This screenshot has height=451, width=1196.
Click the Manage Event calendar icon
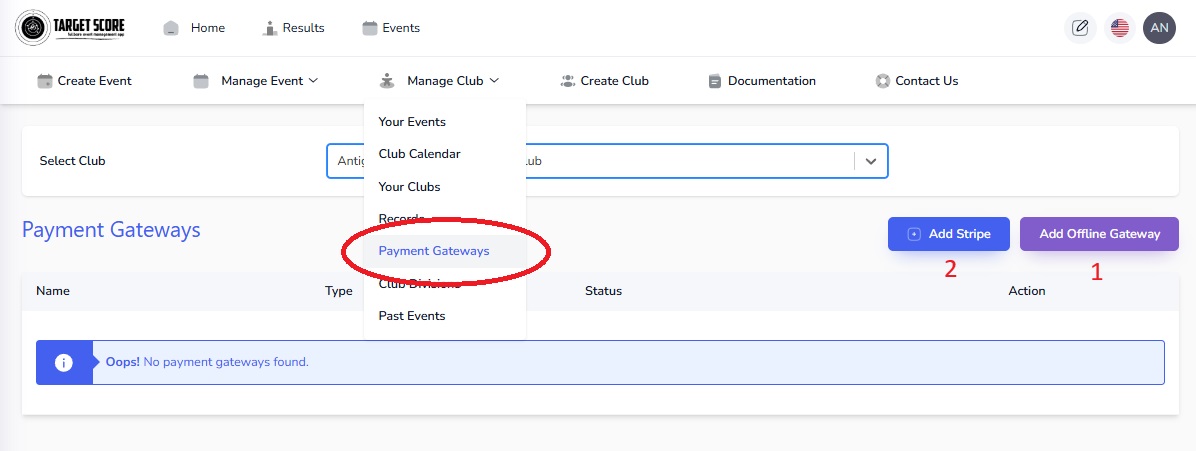(201, 81)
